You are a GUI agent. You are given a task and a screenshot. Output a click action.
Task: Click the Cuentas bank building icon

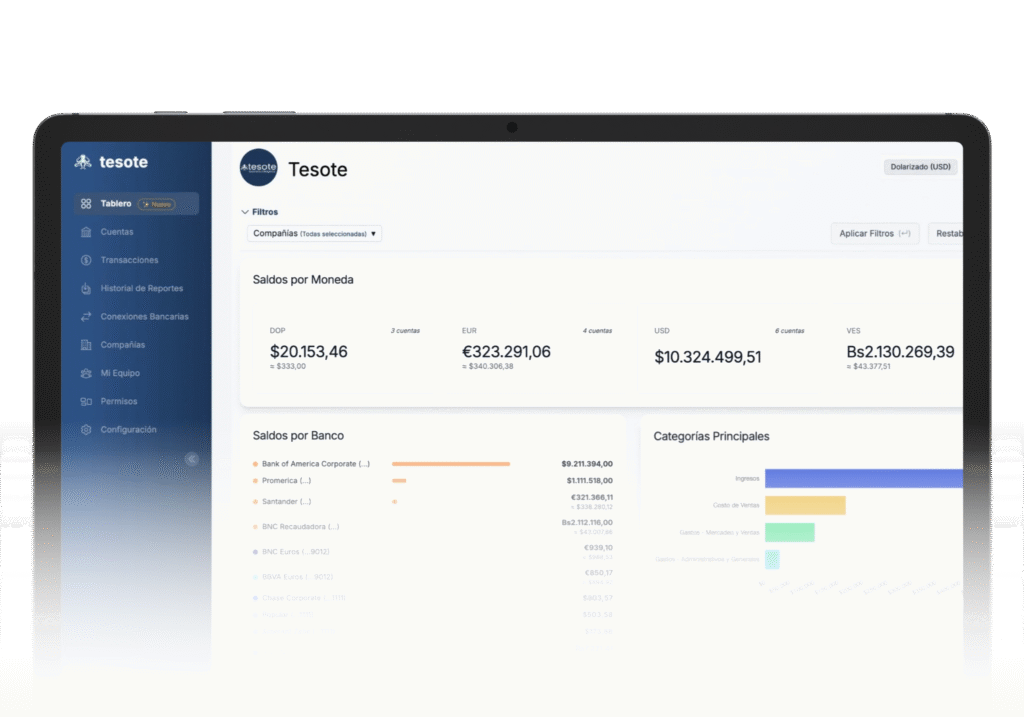tap(86, 232)
